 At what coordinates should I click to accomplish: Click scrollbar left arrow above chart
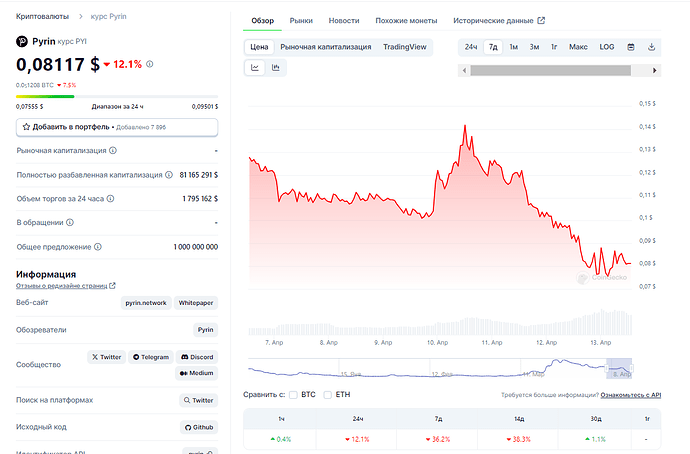coord(464,70)
